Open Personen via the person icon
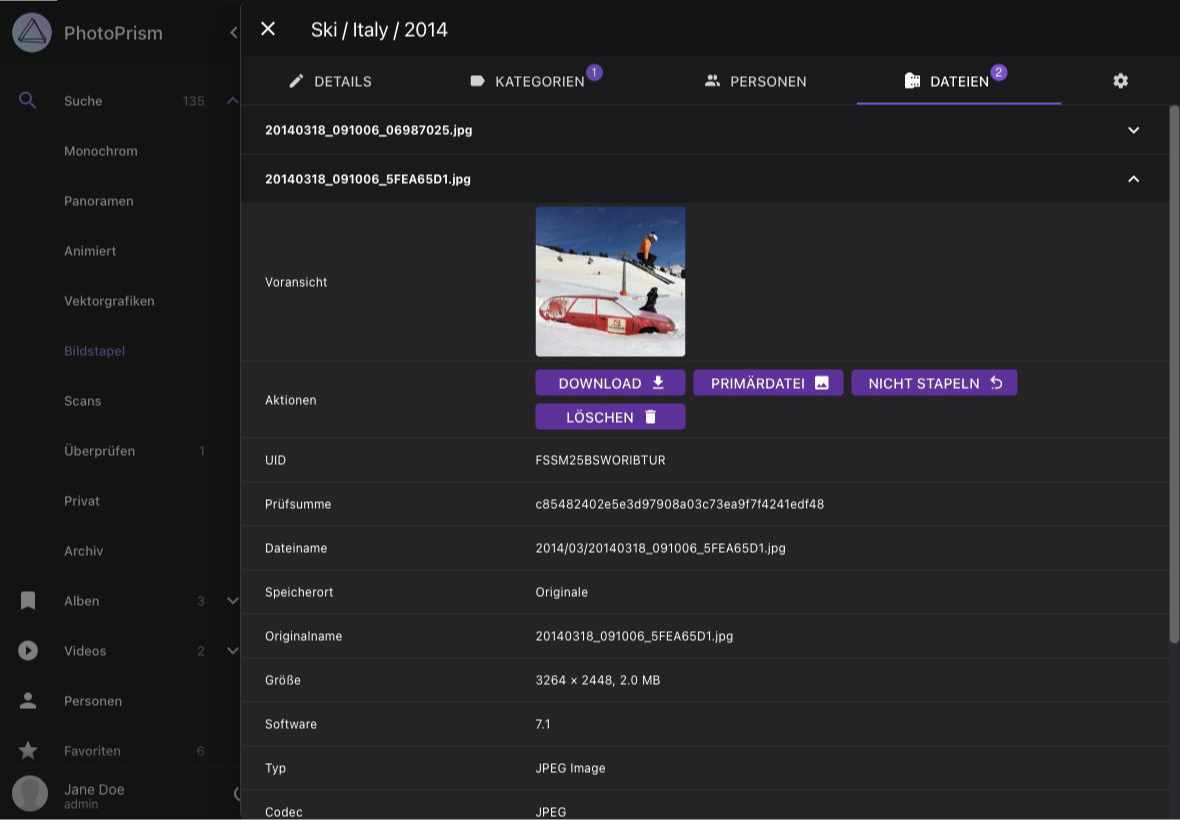The image size is (1180, 820). pyautogui.click(x=28, y=700)
